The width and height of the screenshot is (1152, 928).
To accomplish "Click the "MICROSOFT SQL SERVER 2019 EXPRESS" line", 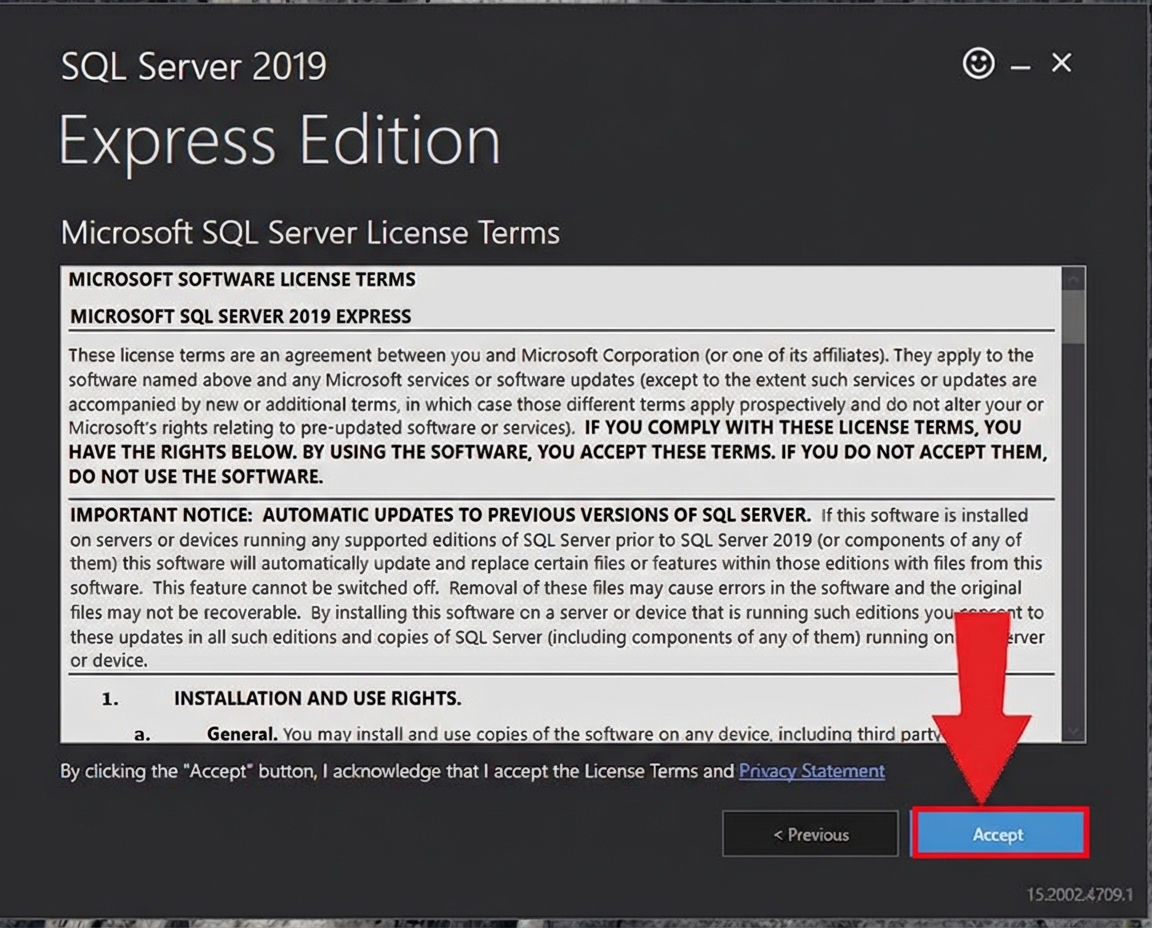I will point(240,317).
